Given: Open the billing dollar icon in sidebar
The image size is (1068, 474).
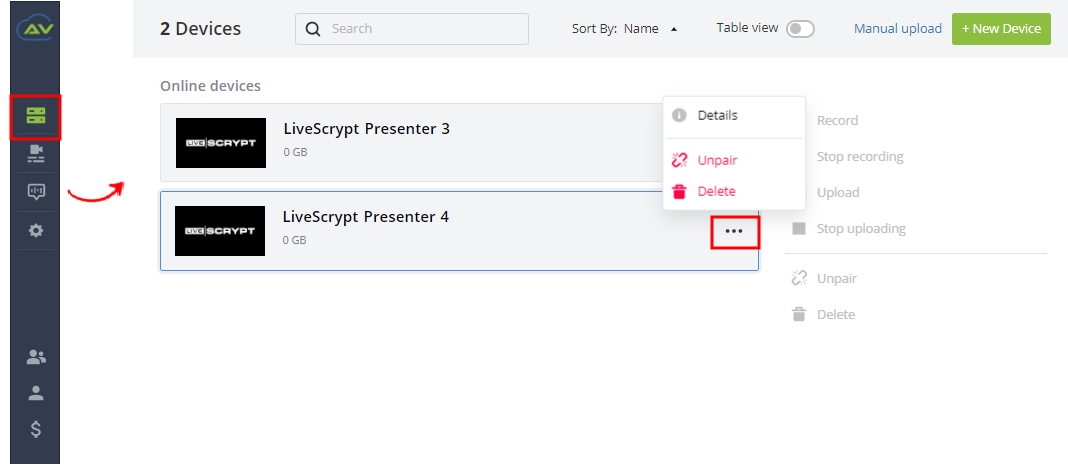Looking at the screenshot, I should pyautogui.click(x=36, y=429).
